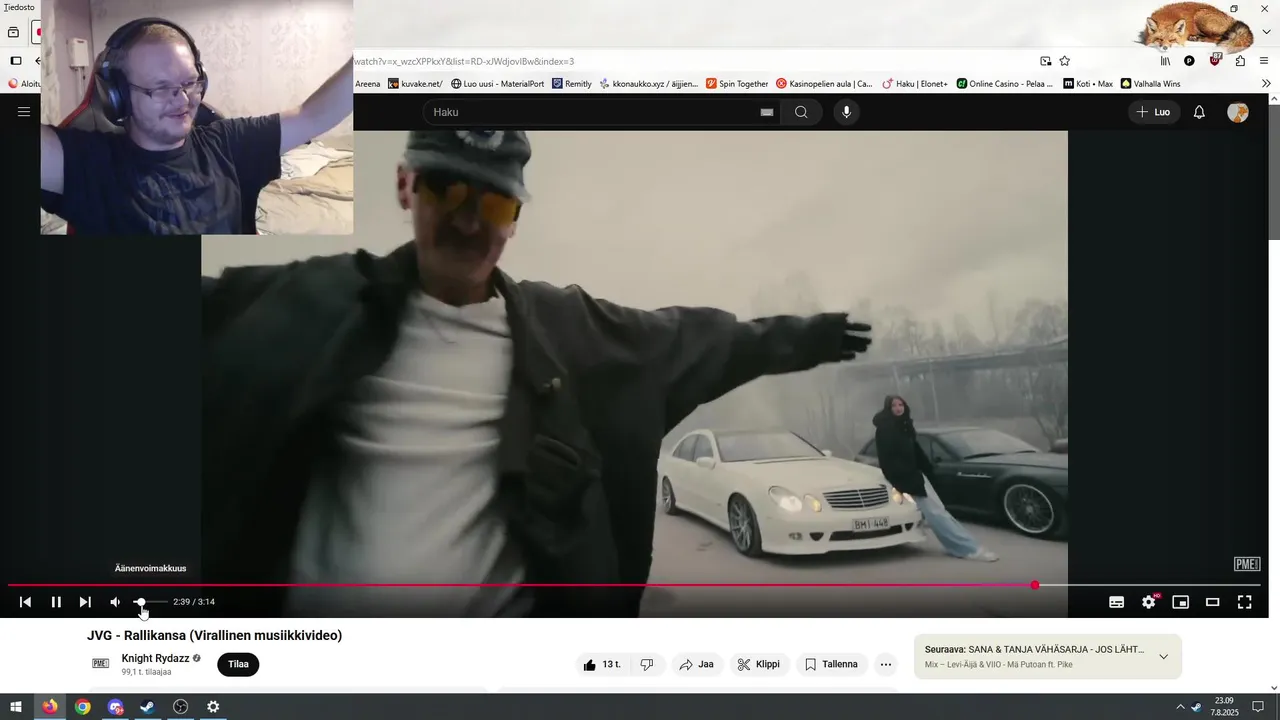Screen dimensions: 1280x720
Task: Adjust the volume slider handle
Action: click(x=140, y=602)
